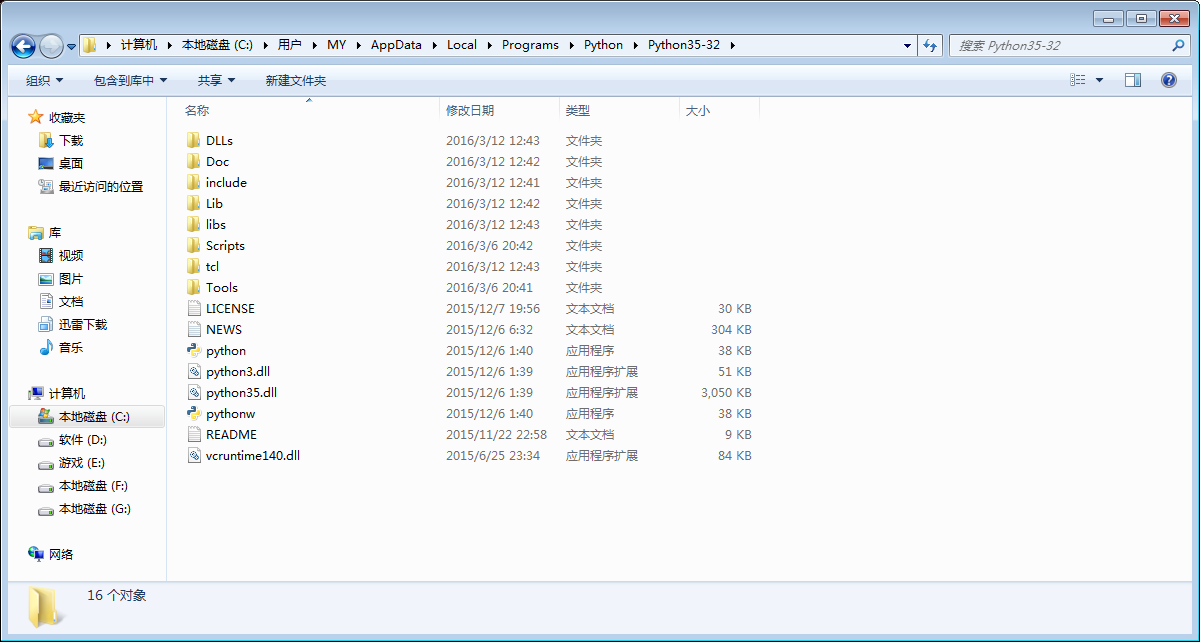Click the refresh icon beside address bar
Image resolution: width=1200 pixels, height=642 pixels.
click(930, 45)
